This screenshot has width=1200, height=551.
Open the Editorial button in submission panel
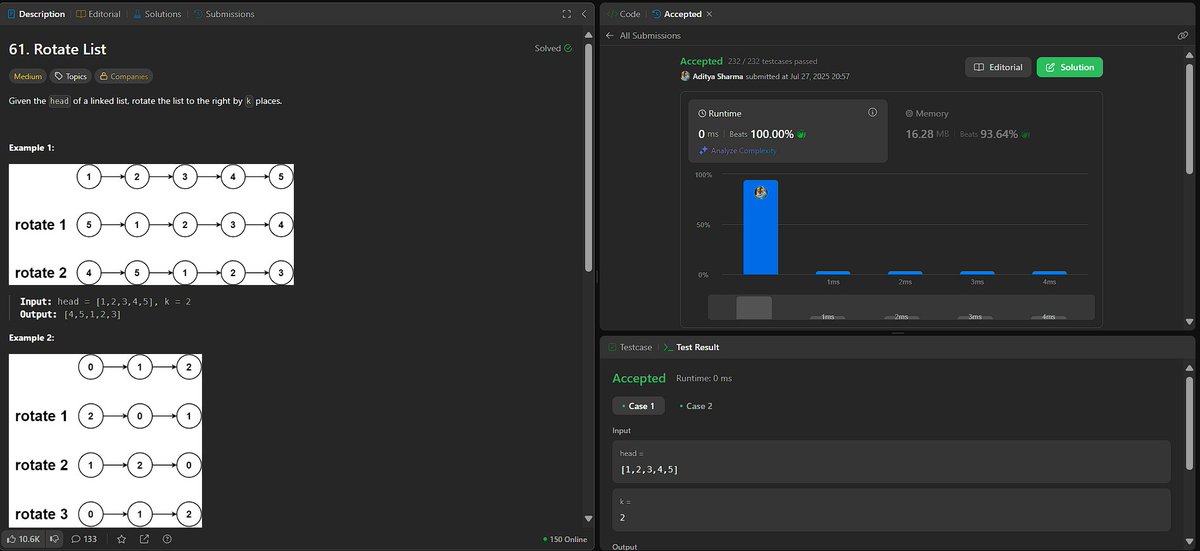click(997, 67)
